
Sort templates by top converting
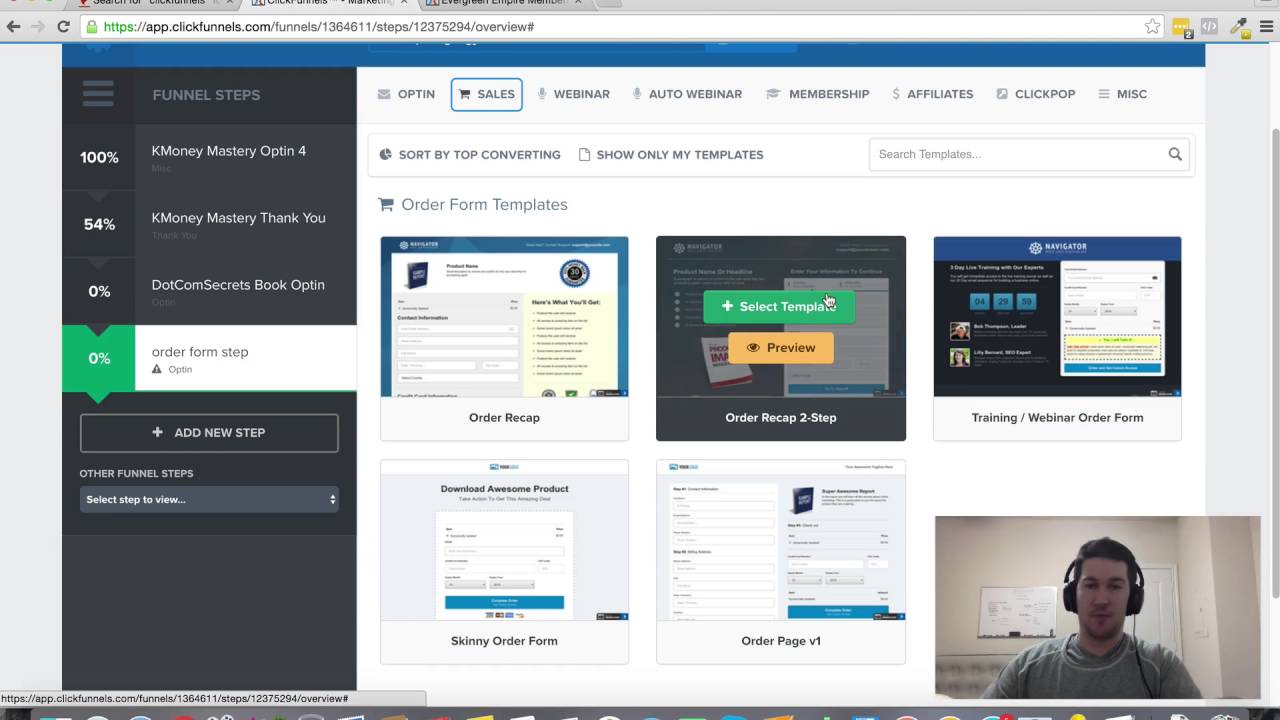click(470, 155)
